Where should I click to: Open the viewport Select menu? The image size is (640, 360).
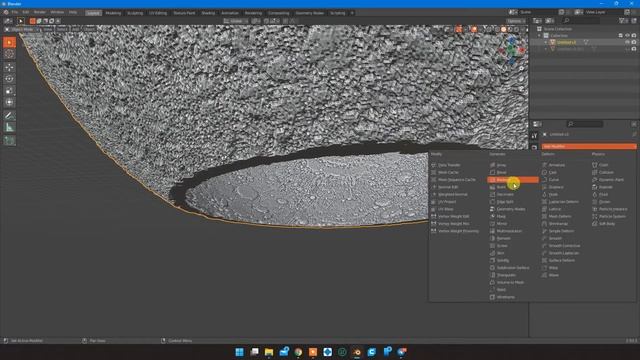tap(62, 29)
